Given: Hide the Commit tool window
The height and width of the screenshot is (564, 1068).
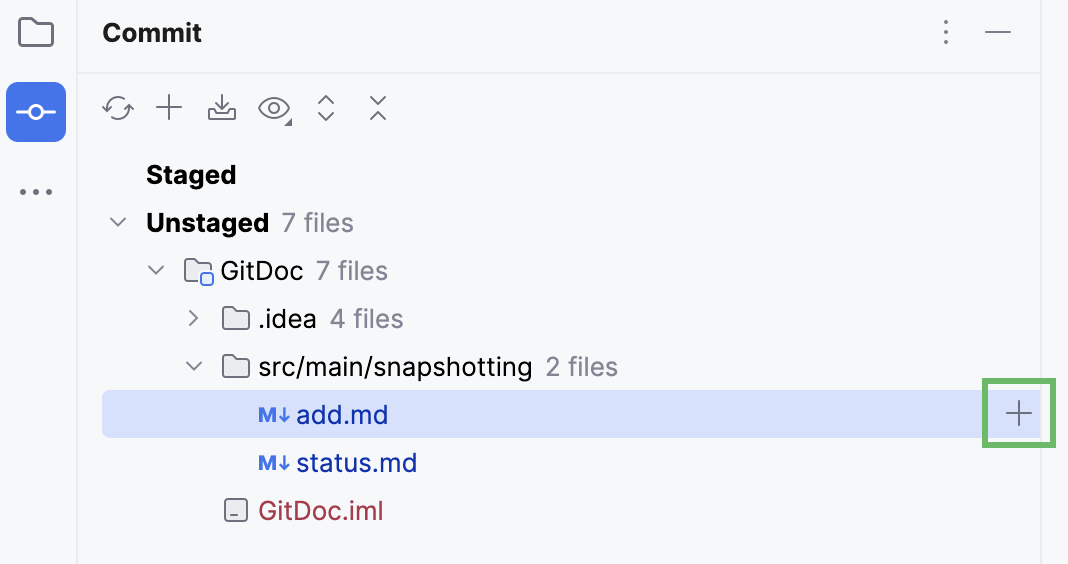Looking at the screenshot, I should 997,33.
